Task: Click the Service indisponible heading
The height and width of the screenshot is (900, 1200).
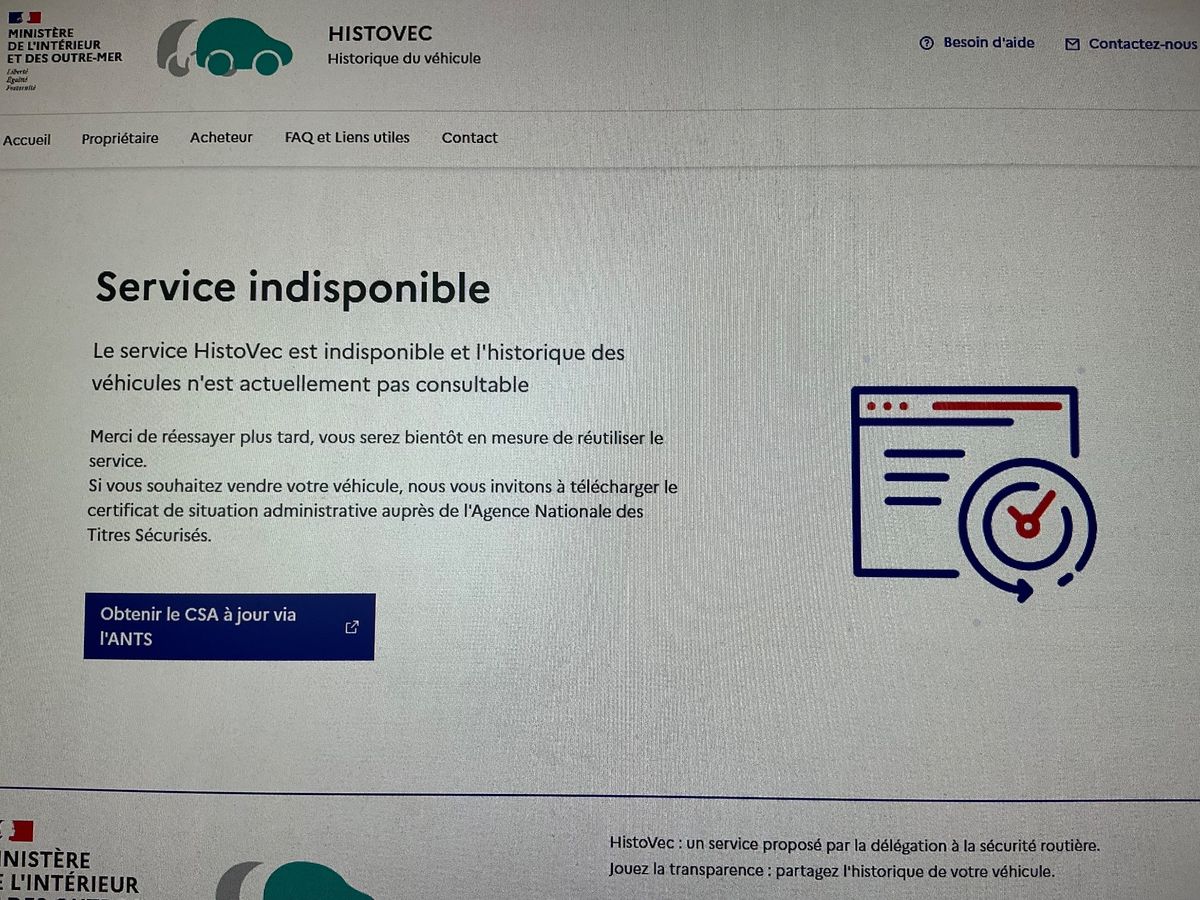Action: click(x=293, y=287)
